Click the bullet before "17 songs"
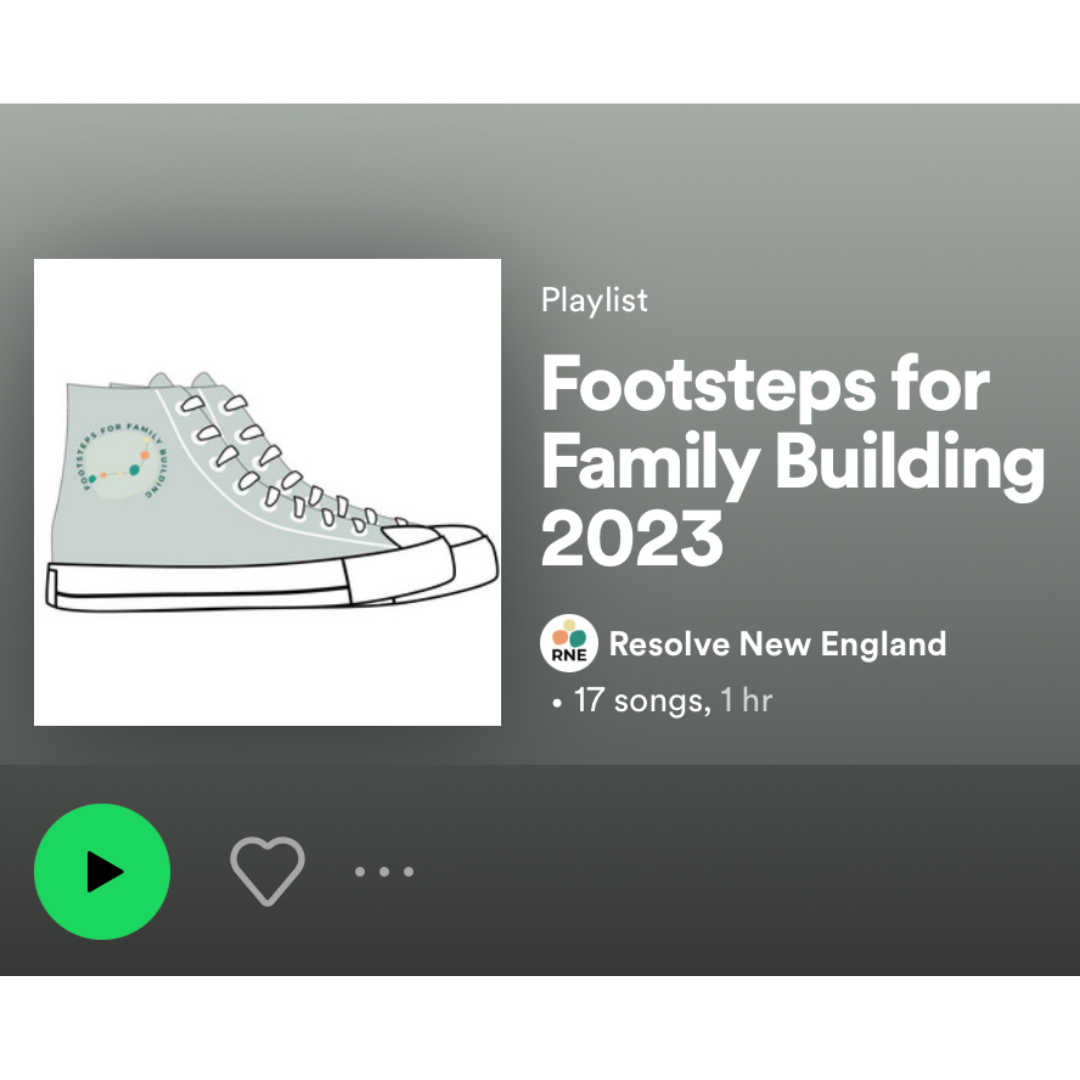This screenshot has height=1080, width=1080. [557, 703]
